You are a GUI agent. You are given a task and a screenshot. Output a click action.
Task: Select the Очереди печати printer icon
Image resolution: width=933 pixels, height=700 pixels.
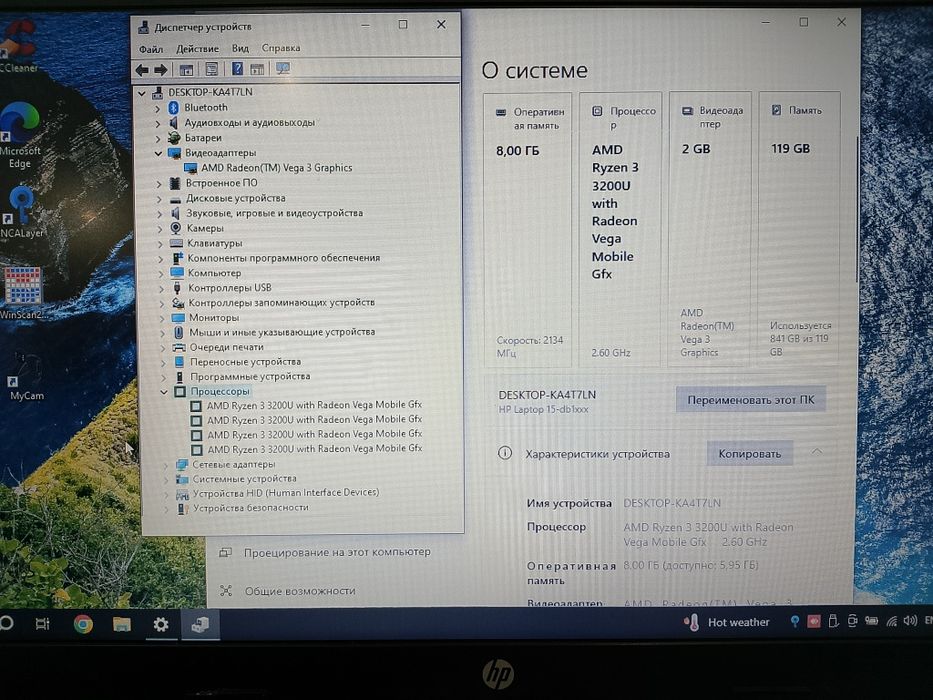[x=179, y=347]
